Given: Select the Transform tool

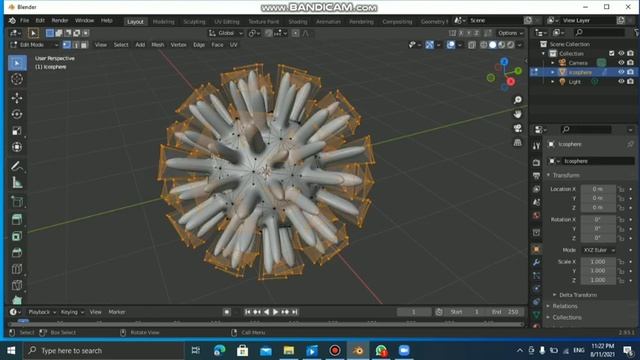Looking at the screenshot, I should point(17,147).
